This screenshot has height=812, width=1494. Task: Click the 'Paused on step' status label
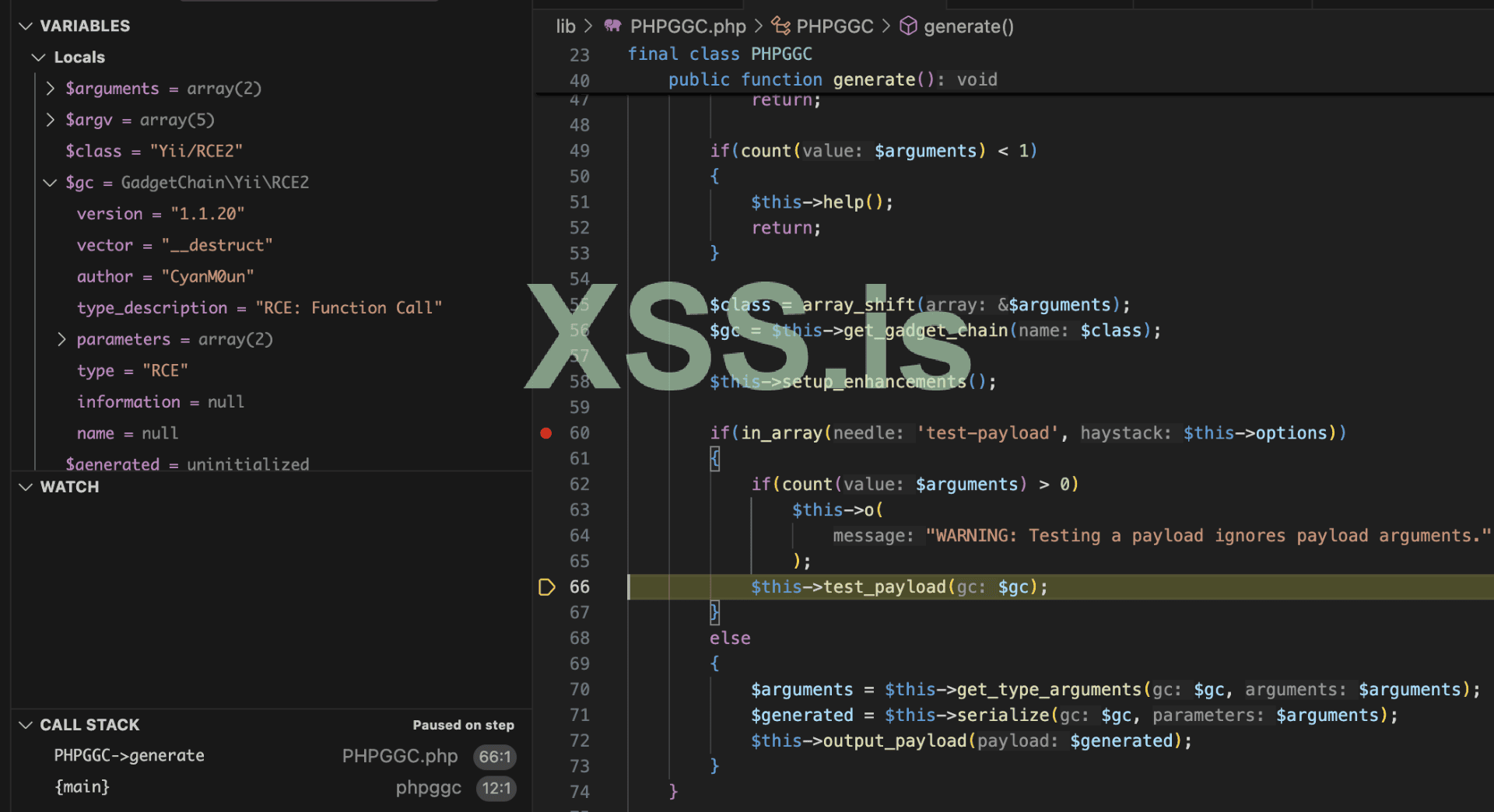click(463, 725)
